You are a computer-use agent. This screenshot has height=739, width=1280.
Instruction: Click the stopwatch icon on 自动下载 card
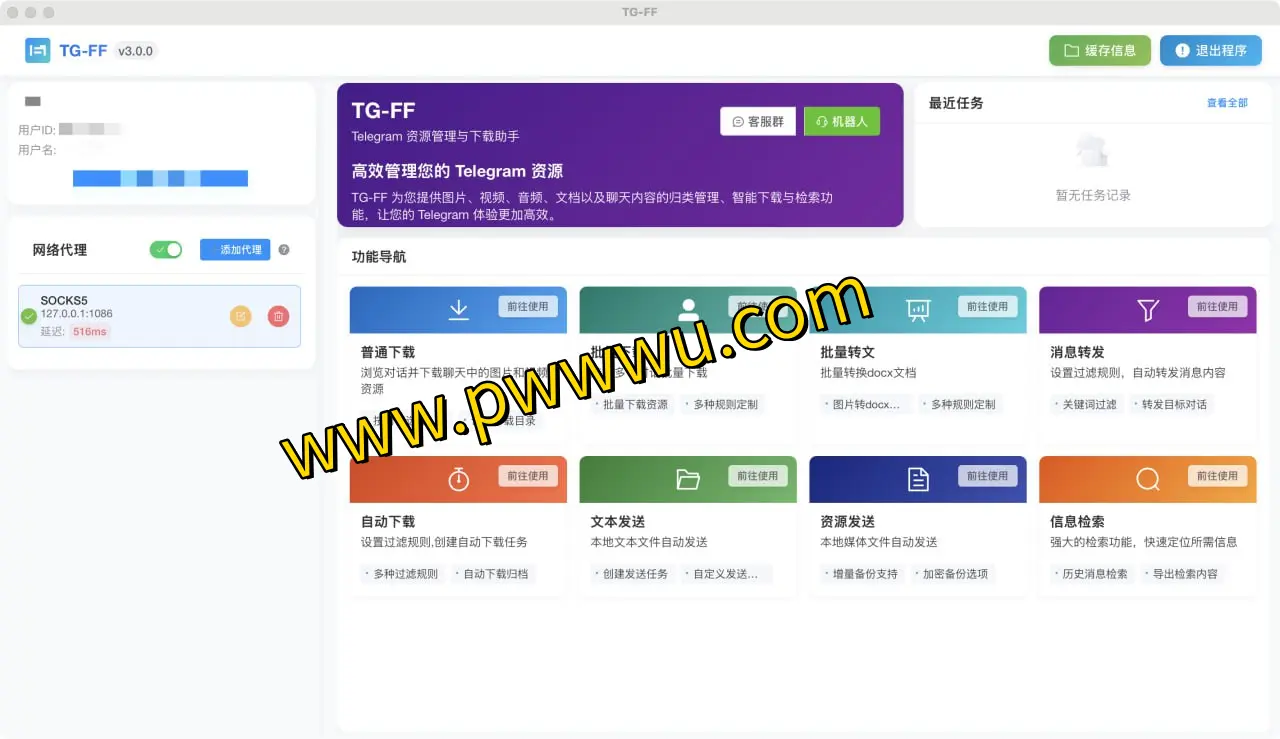(x=458, y=480)
